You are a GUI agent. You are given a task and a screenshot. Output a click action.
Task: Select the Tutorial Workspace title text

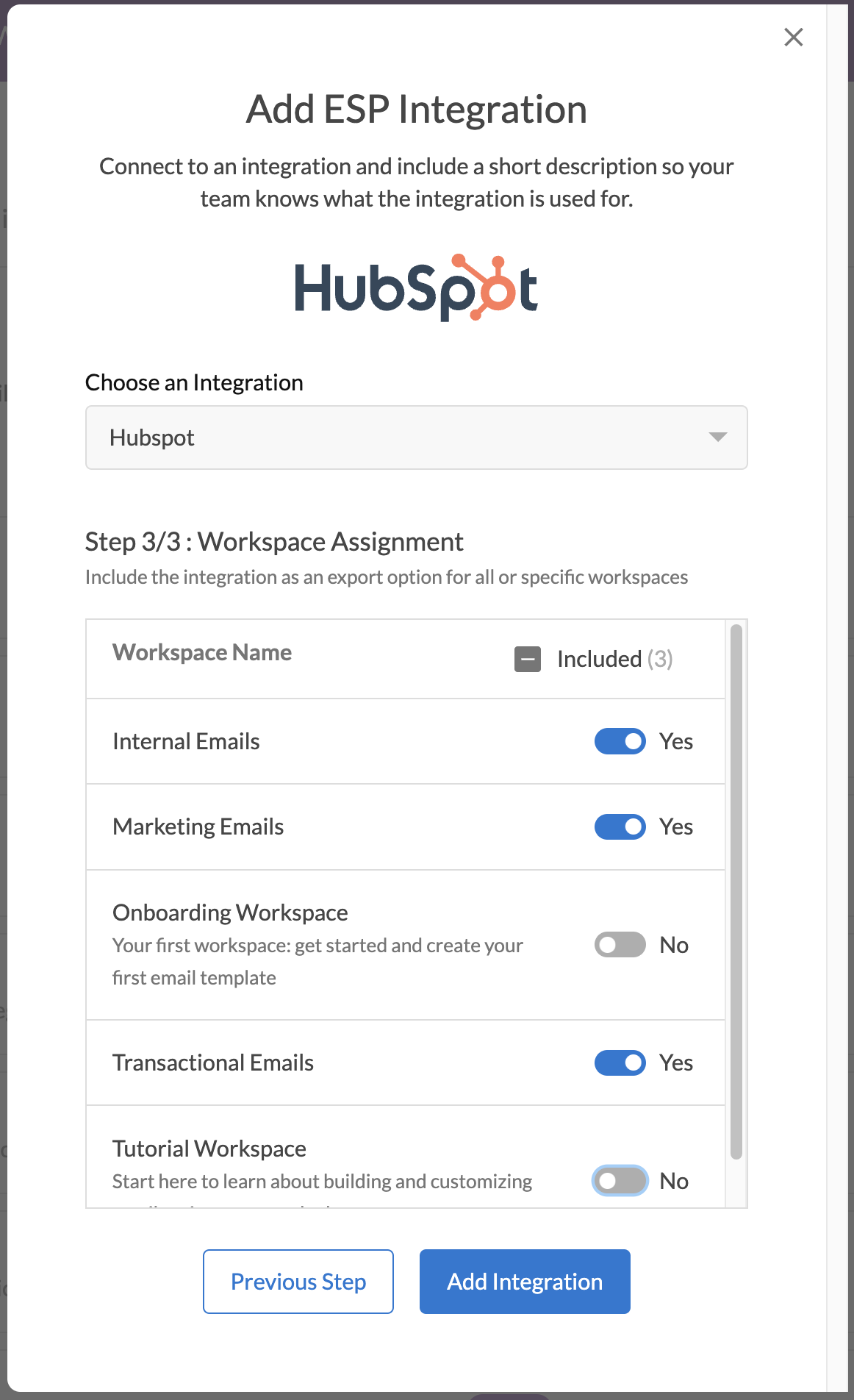tap(209, 1149)
